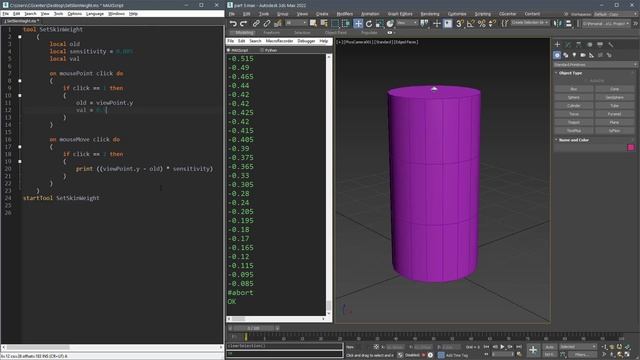Open Rendering menu in 3ds Max
This screenshot has height=360, width=640.
point(430,14)
